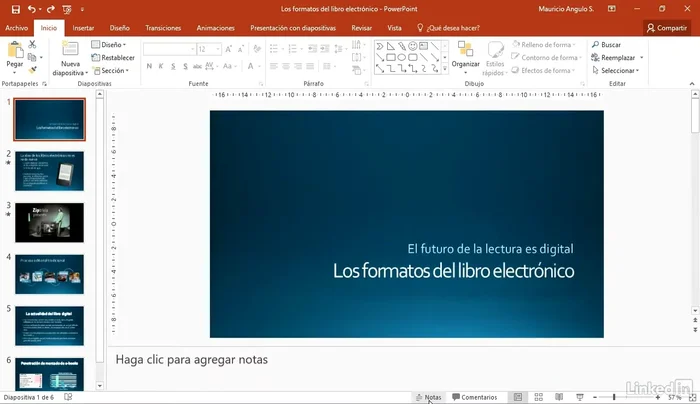Click the Nueva diapositiva icon
The height and width of the screenshot is (404, 700).
click(70, 49)
